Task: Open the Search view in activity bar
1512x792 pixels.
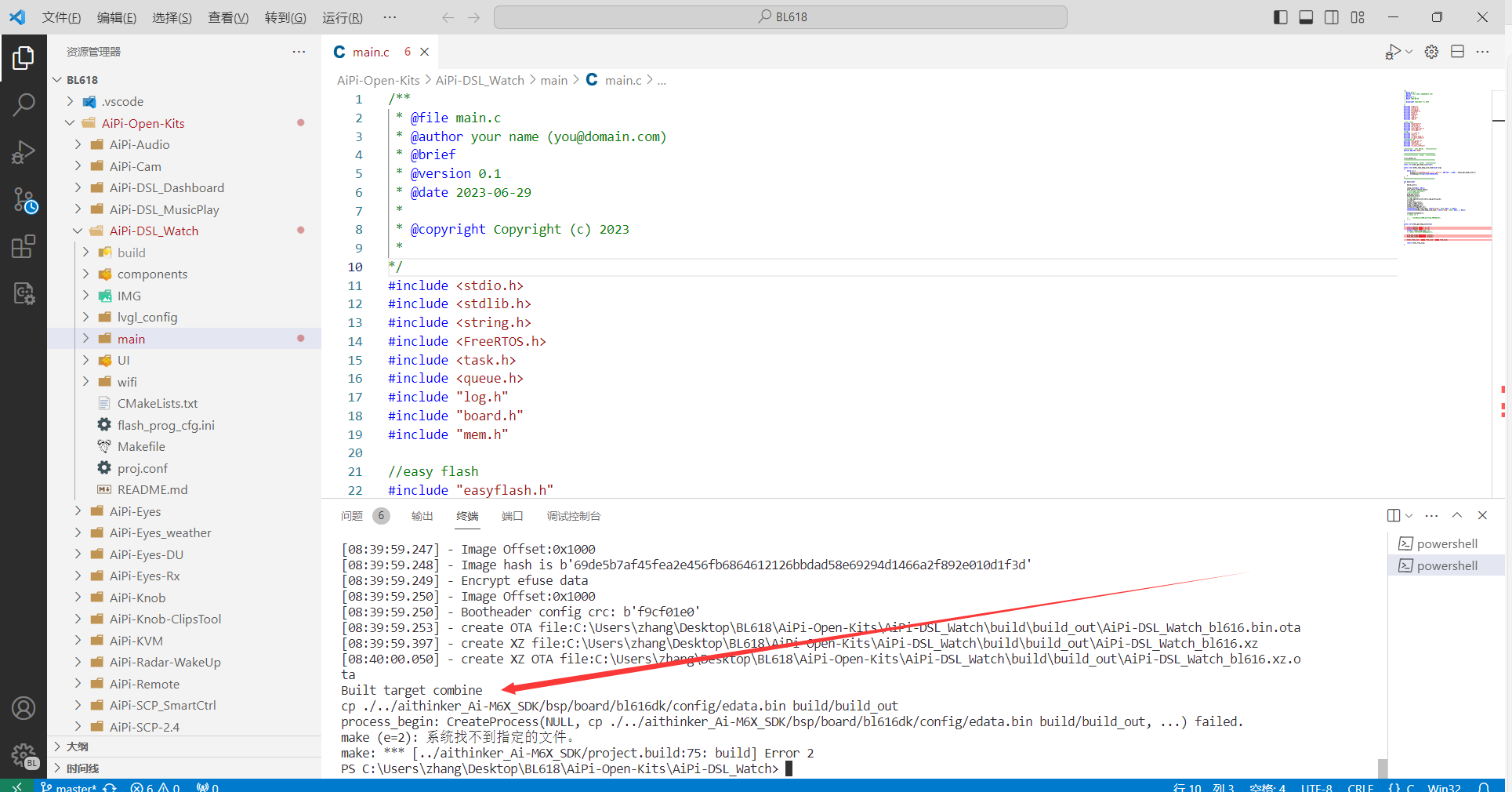Action: [24, 104]
